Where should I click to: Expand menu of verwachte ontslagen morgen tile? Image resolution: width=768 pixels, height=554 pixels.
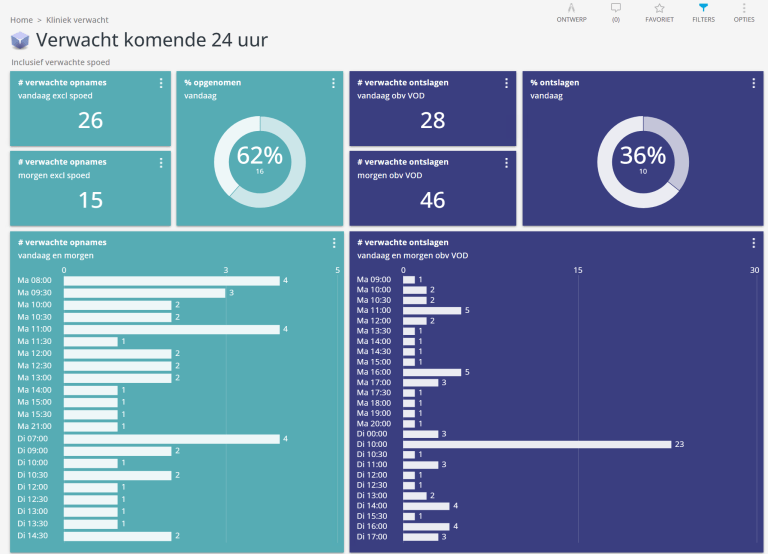507,163
